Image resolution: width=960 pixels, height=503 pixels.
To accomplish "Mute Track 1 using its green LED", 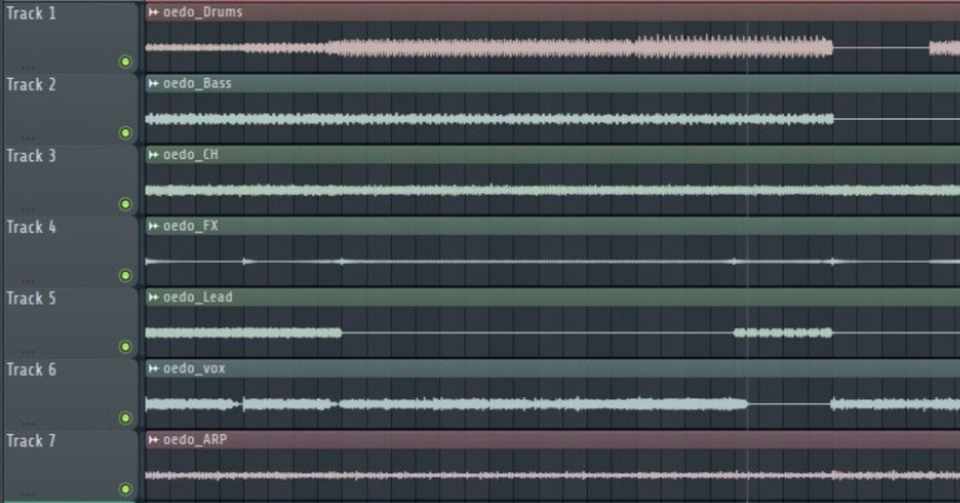I will (x=125, y=61).
